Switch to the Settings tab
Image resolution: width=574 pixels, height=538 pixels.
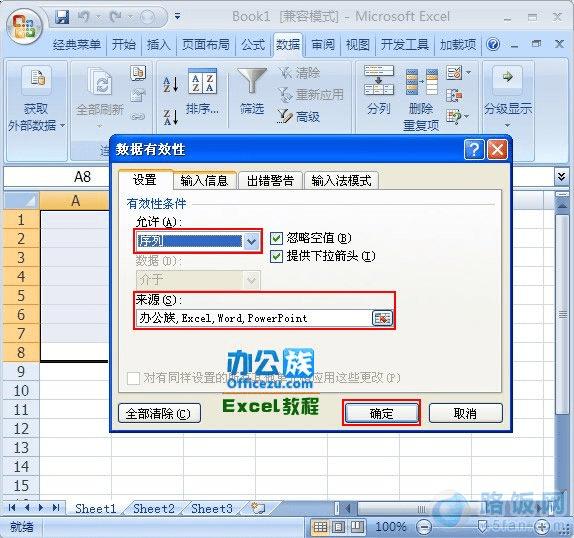(145, 180)
